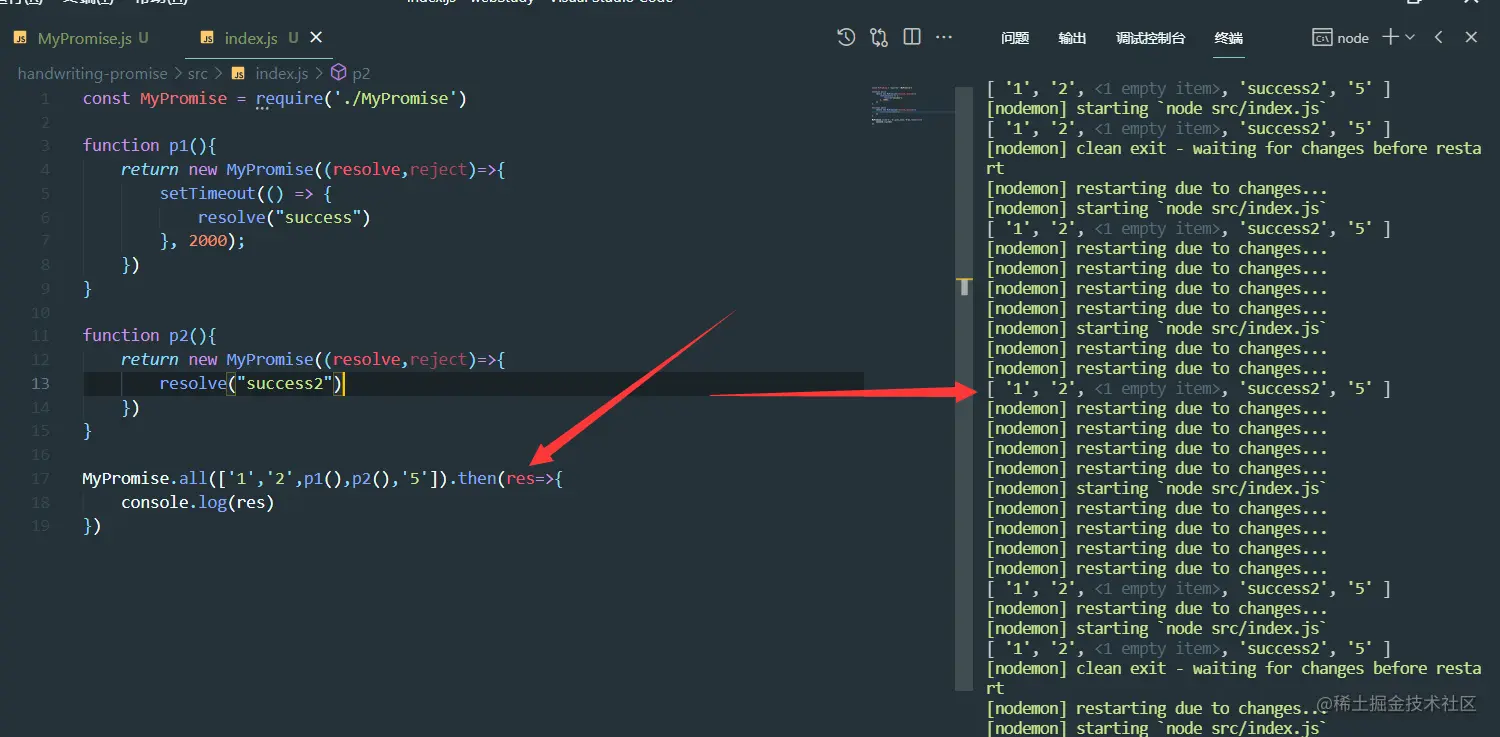Click the index.js breadcrumb item
The height and width of the screenshot is (737, 1500).
[x=270, y=73]
